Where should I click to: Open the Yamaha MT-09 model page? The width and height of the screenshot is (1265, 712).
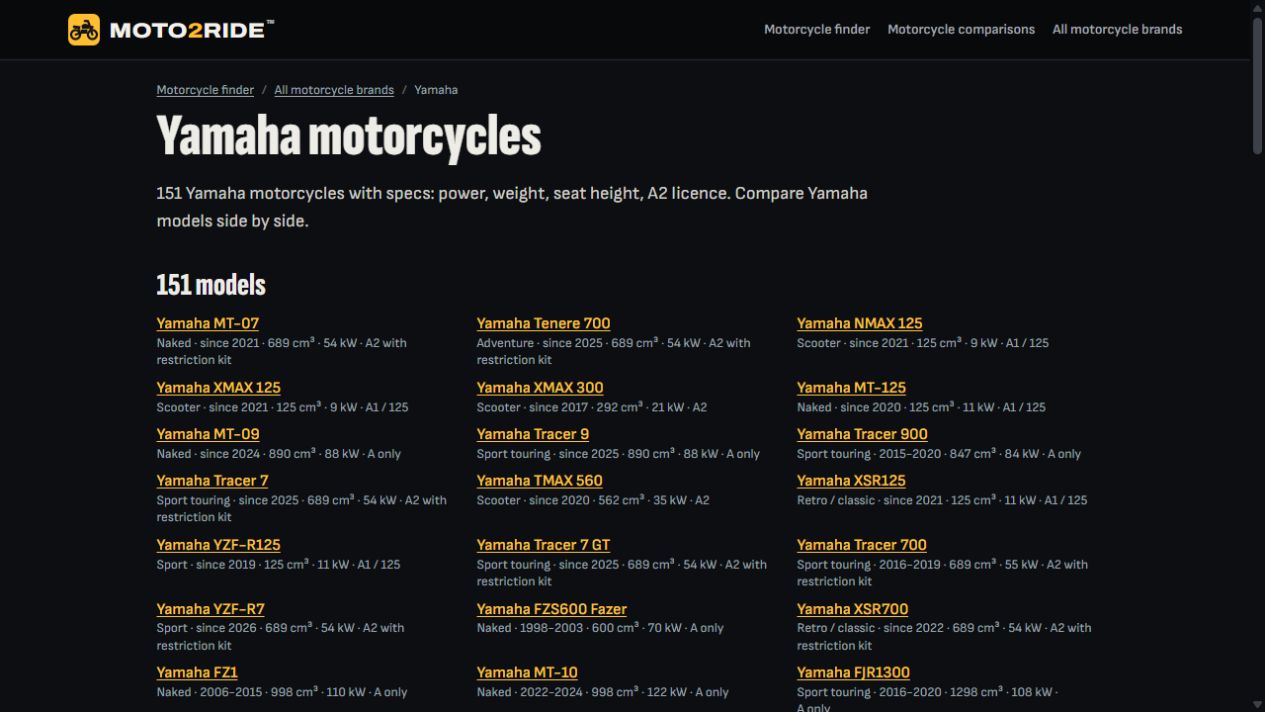click(208, 434)
